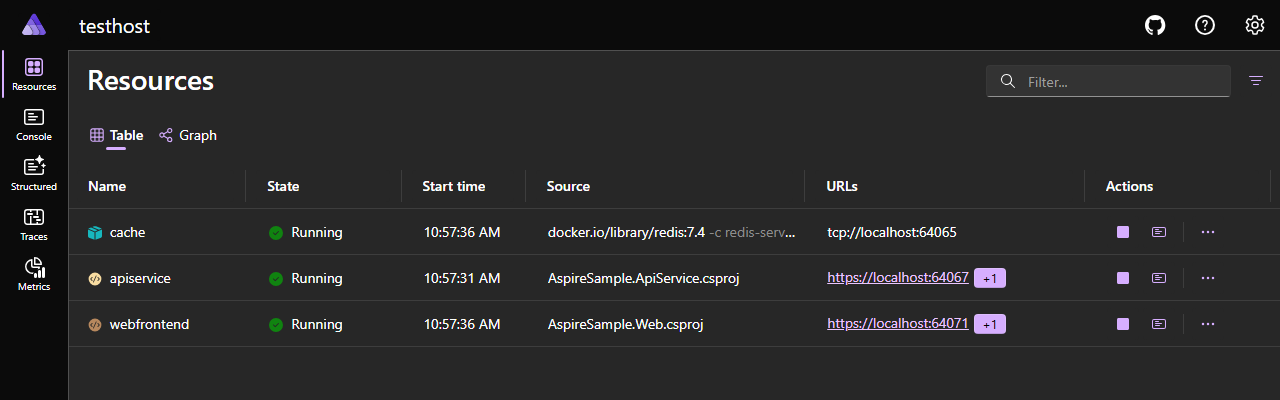Open Traces page in sidebar
1280x400 pixels.
34,224
